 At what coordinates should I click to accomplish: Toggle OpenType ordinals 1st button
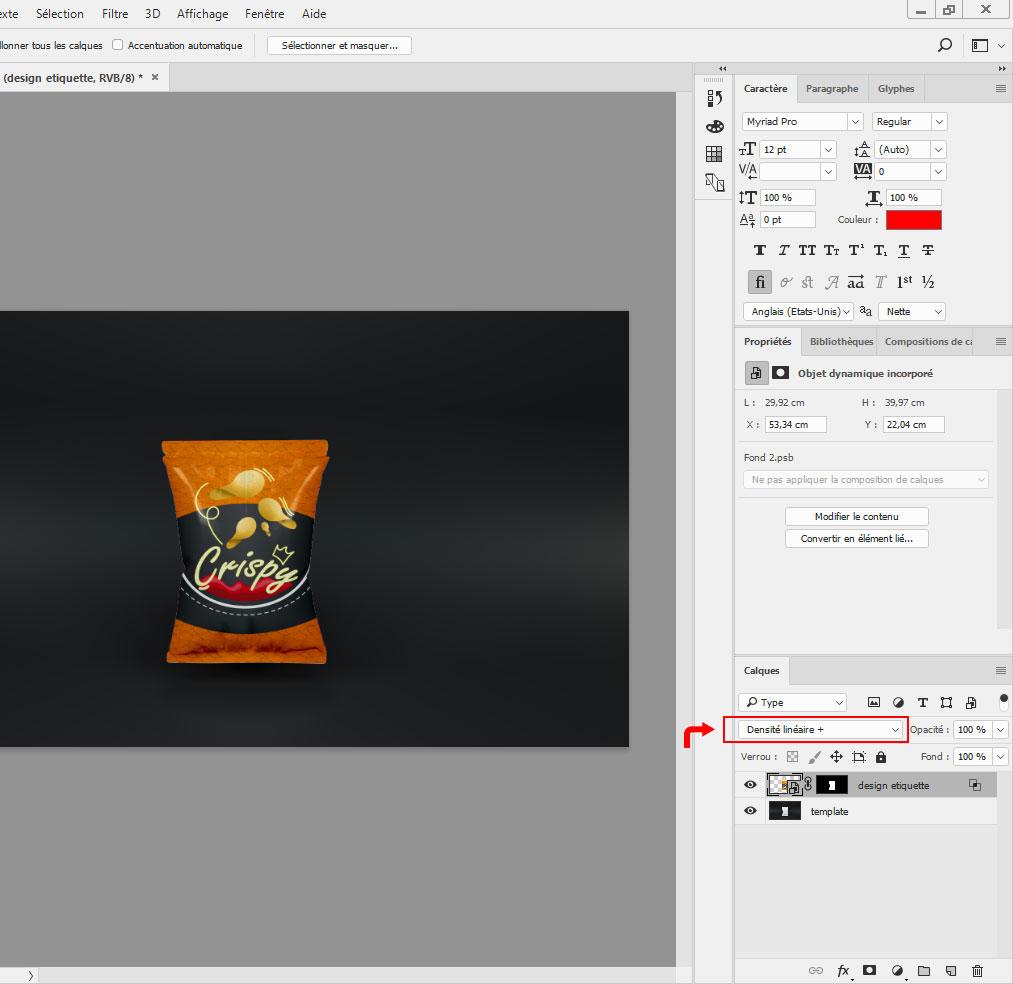pos(904,282)
